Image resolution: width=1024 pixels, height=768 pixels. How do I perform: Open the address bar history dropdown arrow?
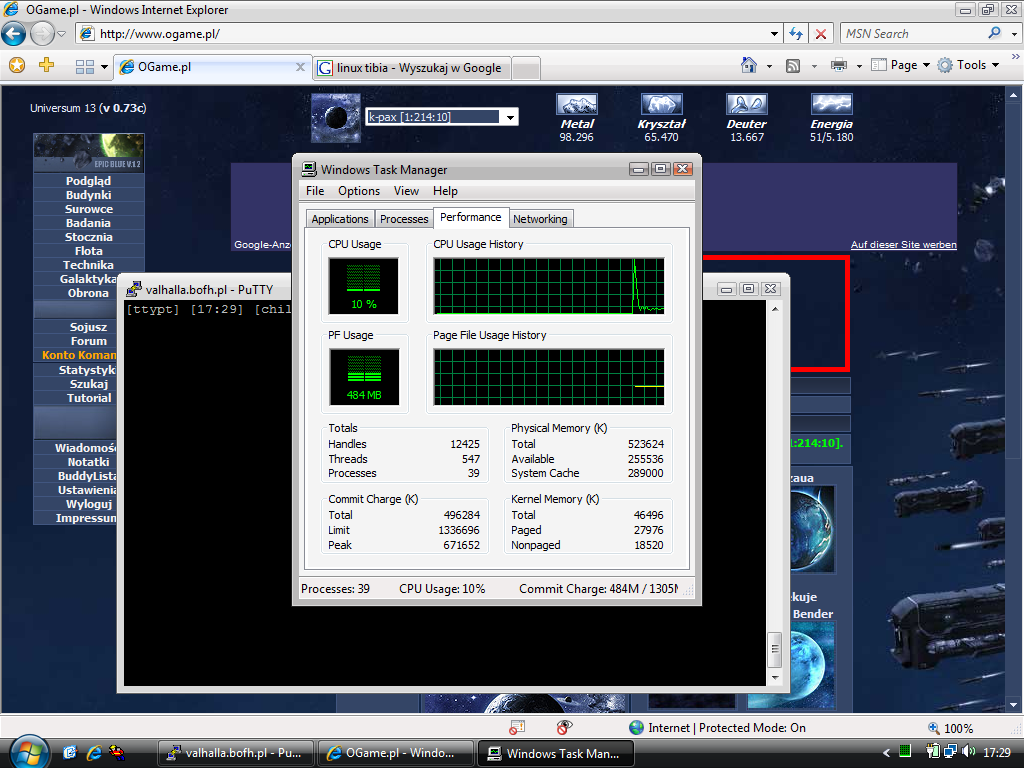coord(775,34)
